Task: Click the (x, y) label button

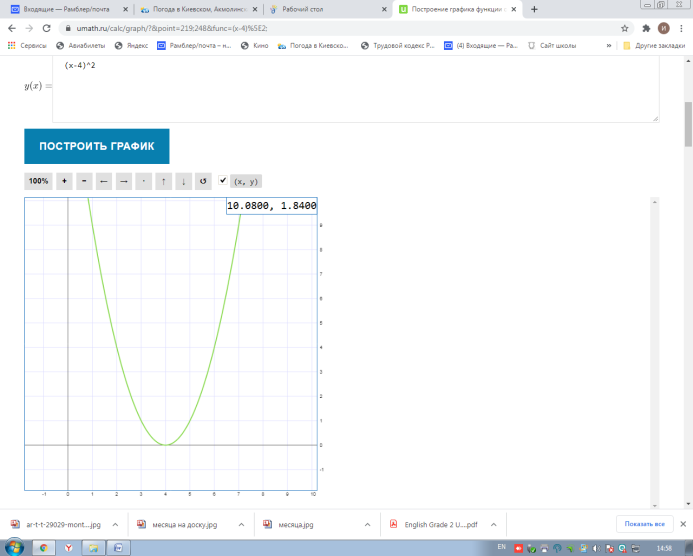Action: pos(246,181)
